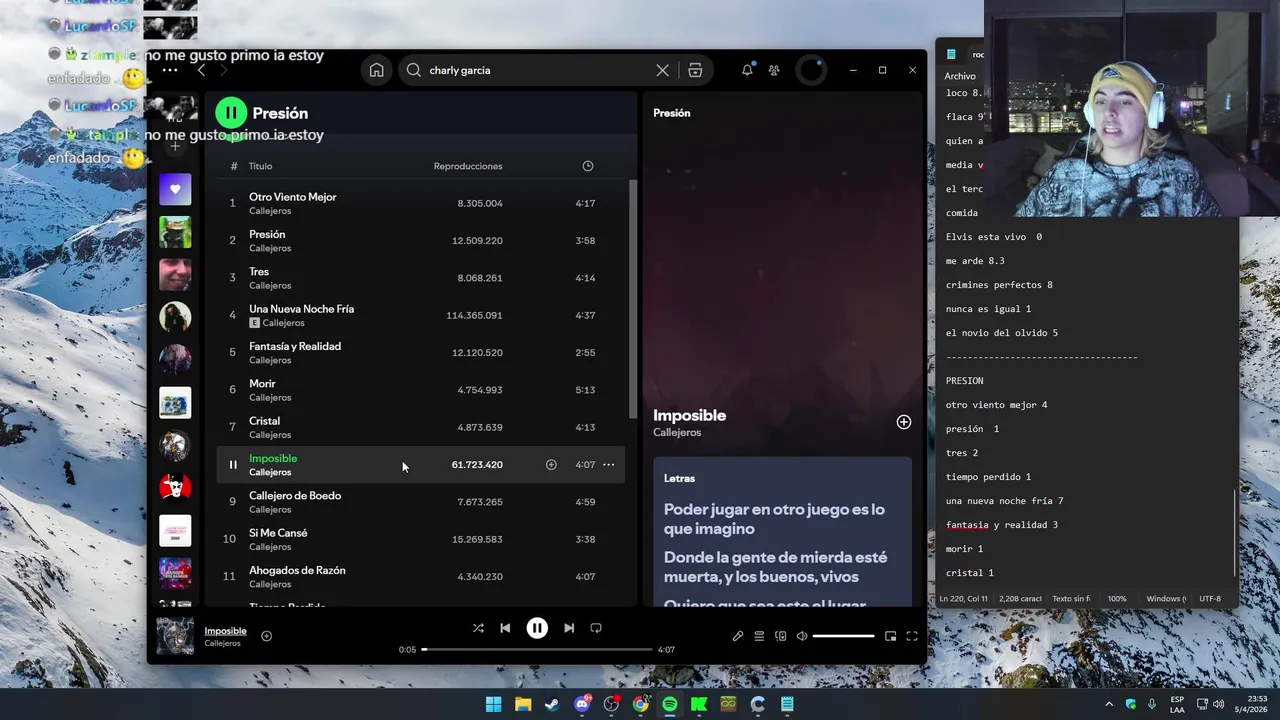The width and height of the screenshot is (1280, 720).
Task: Select track 'Una Nueva Noche Fría'
Action: pos(421,315)
